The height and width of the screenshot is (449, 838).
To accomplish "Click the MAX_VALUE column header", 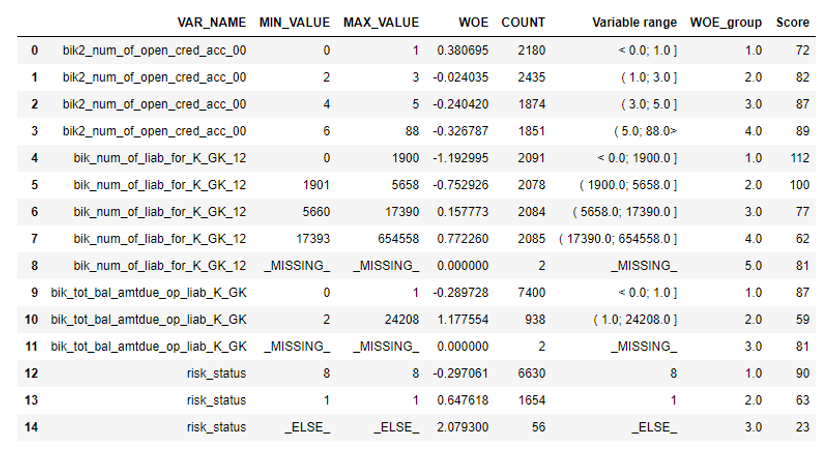I will 381,22.
